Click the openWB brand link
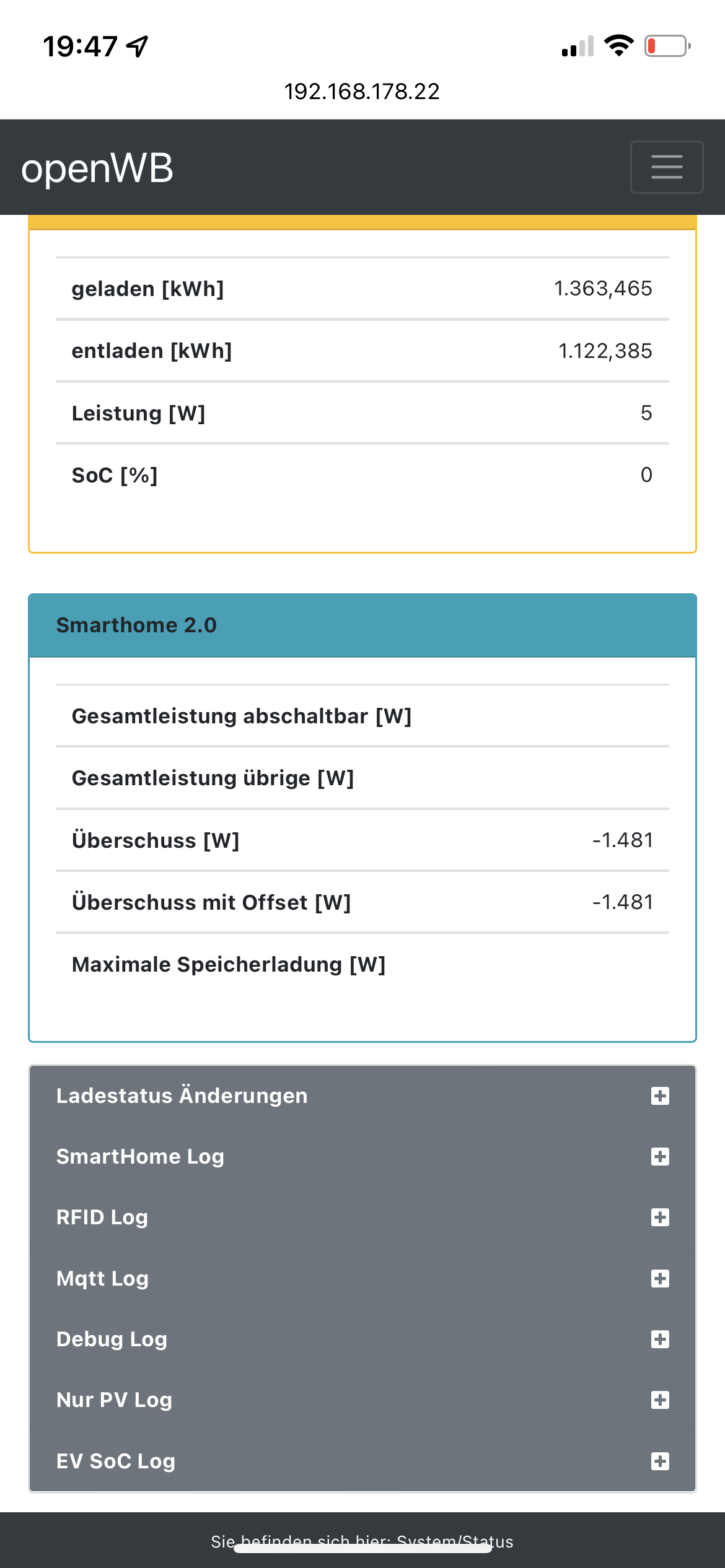Image resolution: width=725 pixels, height=1568 pixels. [97, 168]
